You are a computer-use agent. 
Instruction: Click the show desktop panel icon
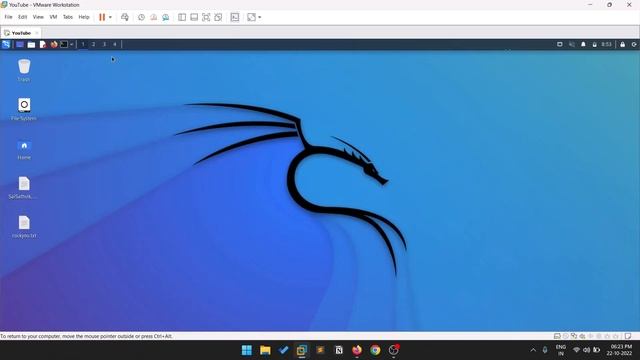tap(20, 44)
